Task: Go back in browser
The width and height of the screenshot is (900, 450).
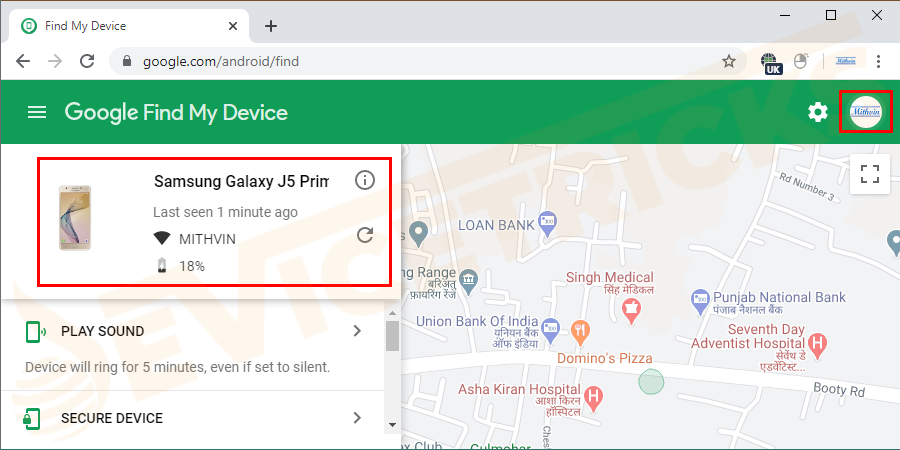Action: tap(23, 61)
